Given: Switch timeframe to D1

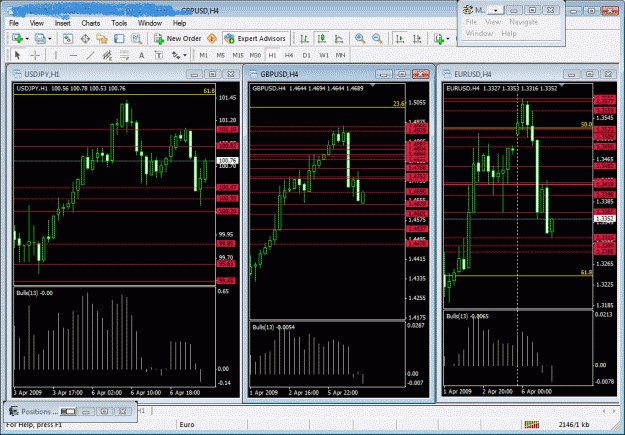Looking at the screenshot, I should 307,55.
